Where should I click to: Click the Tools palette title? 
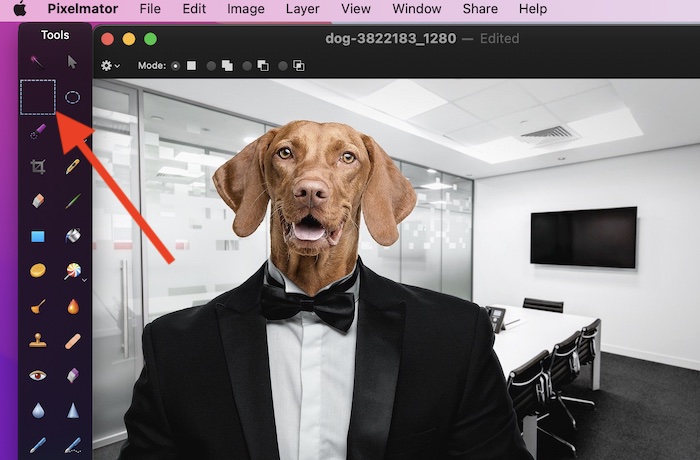(55, 35)
